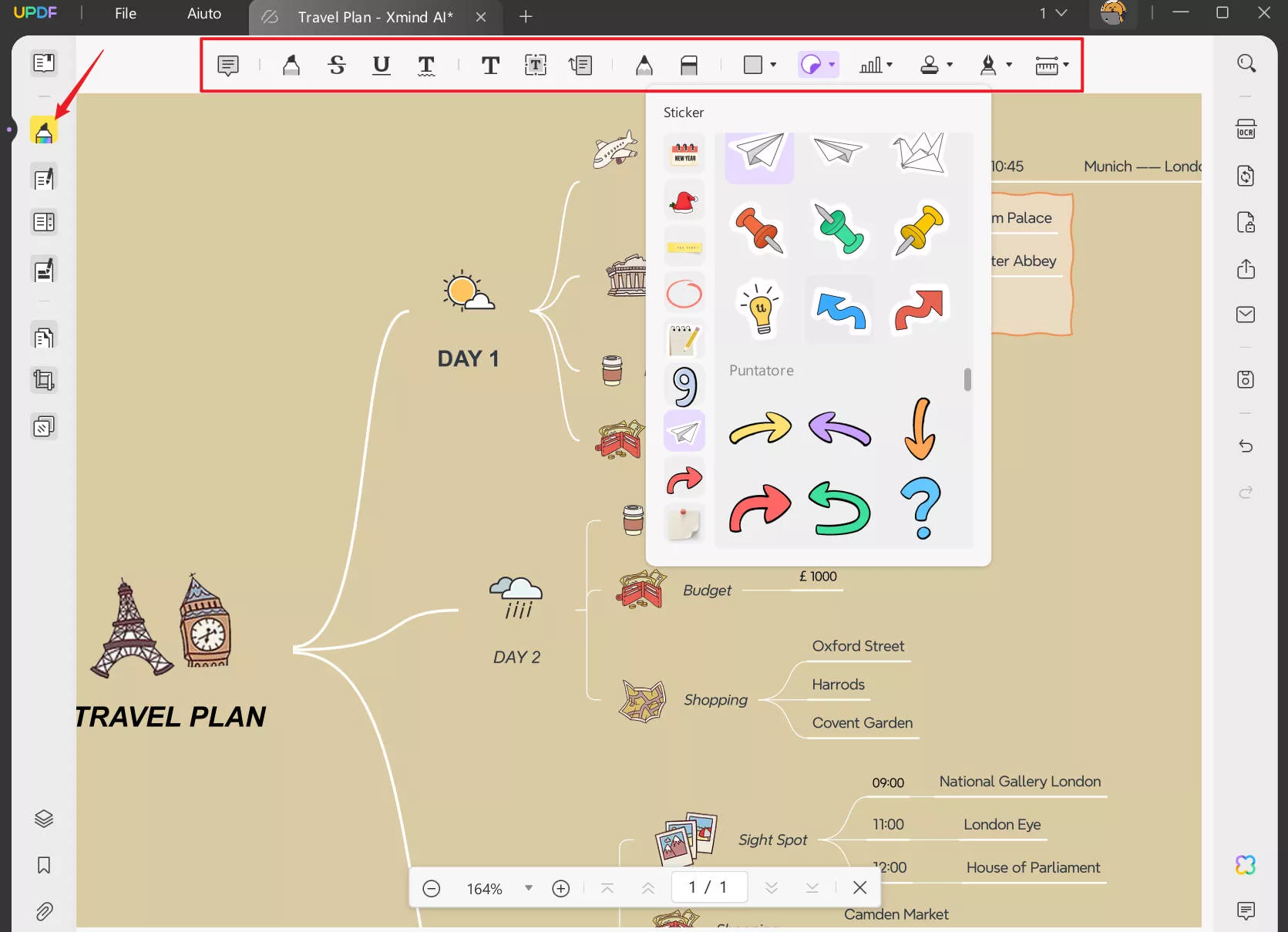
Task: Select the yellow tape sticker category
Action: click(x=684, y=247)
